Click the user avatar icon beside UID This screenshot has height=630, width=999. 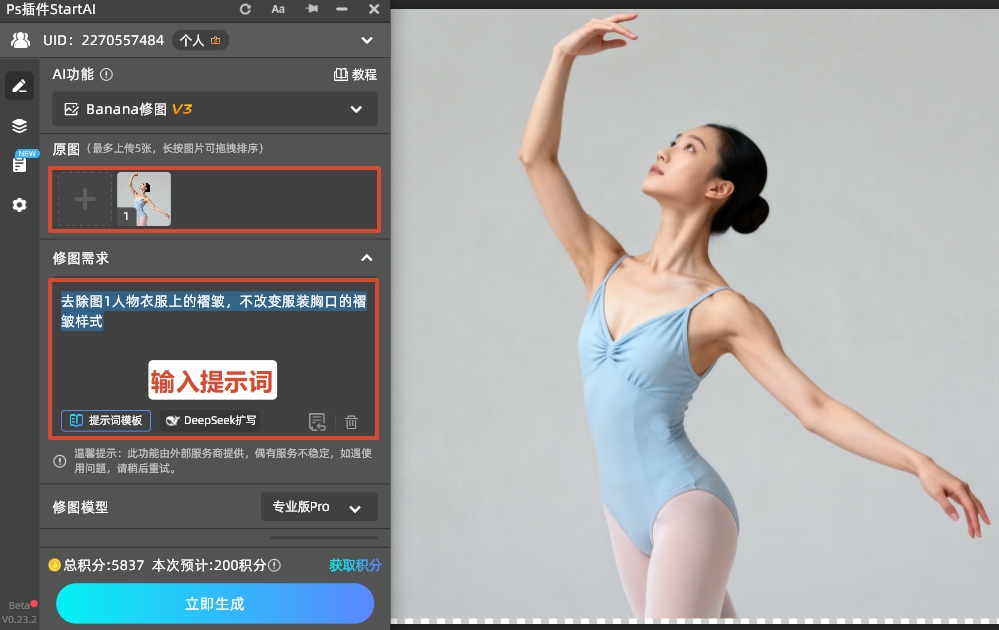tap(20, 40)
